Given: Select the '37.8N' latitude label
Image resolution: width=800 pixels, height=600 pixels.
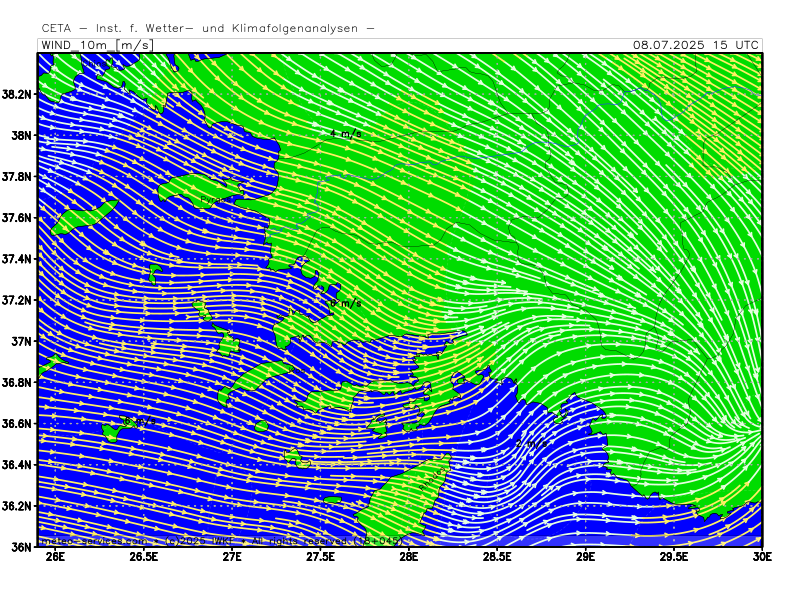Looking at the screenshot, I should pos(19,177).
